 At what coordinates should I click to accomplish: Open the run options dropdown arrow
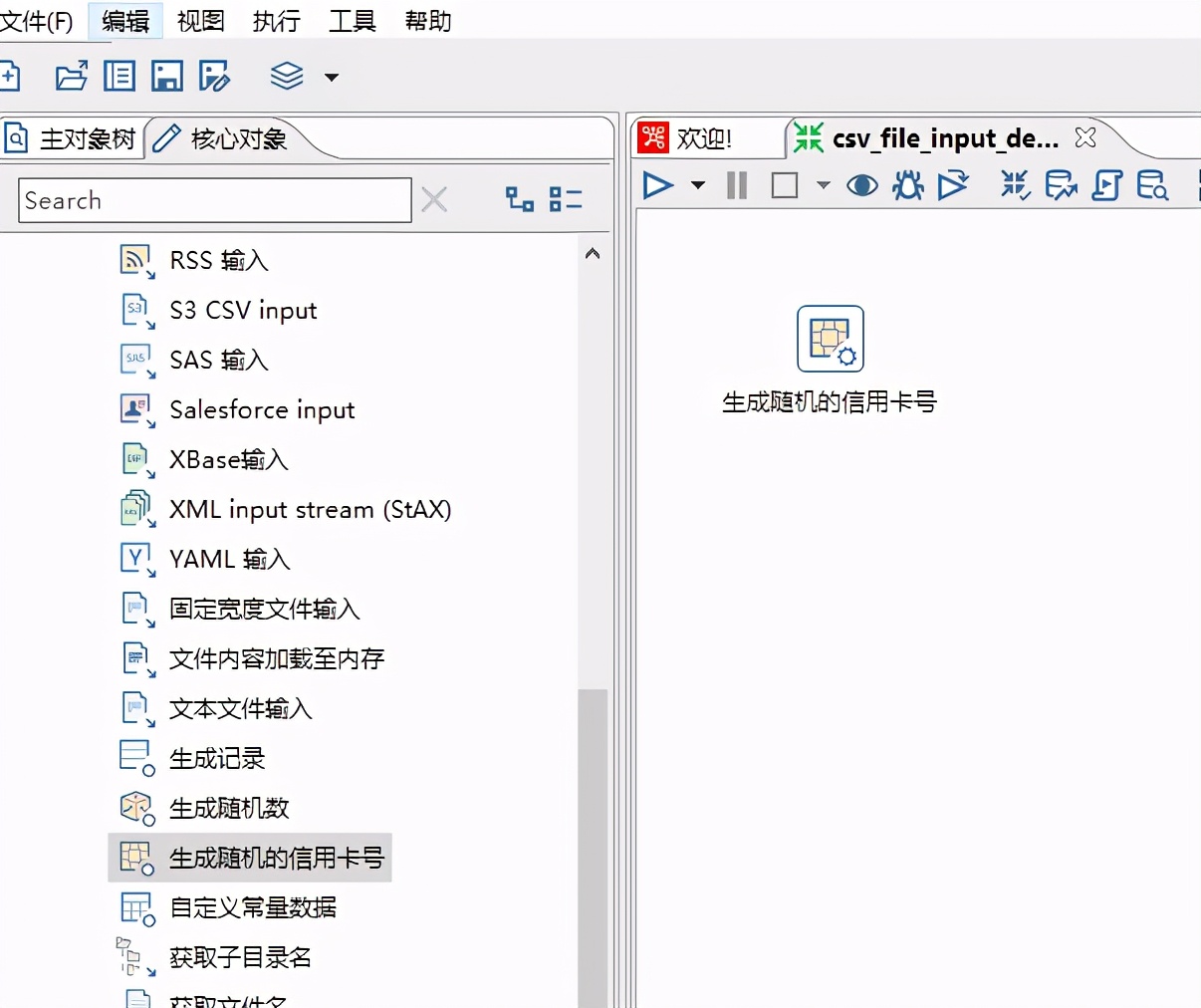click(698, 185)
